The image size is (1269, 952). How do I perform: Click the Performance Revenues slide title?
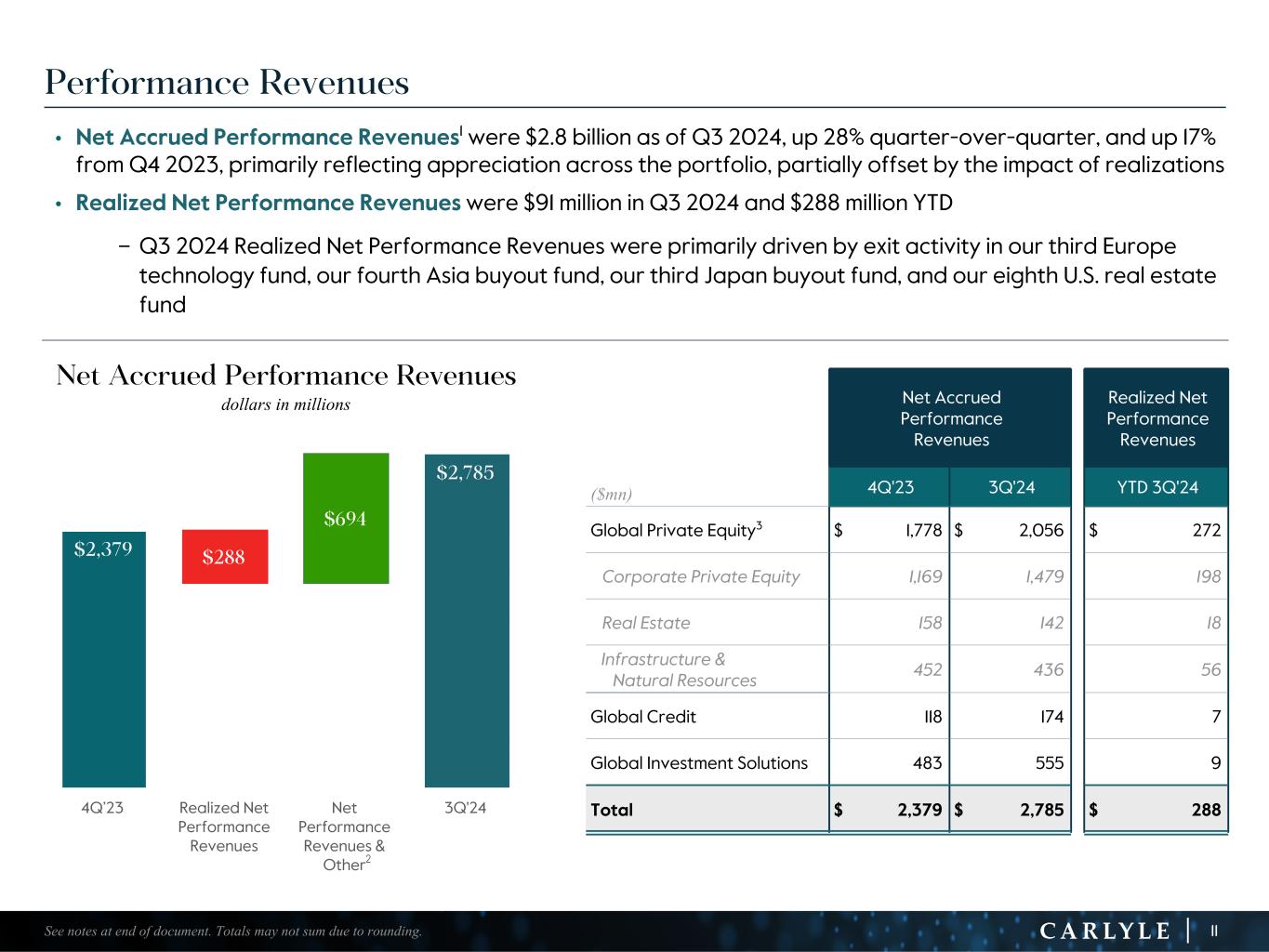pyautogui.click(x=227, y=83)
